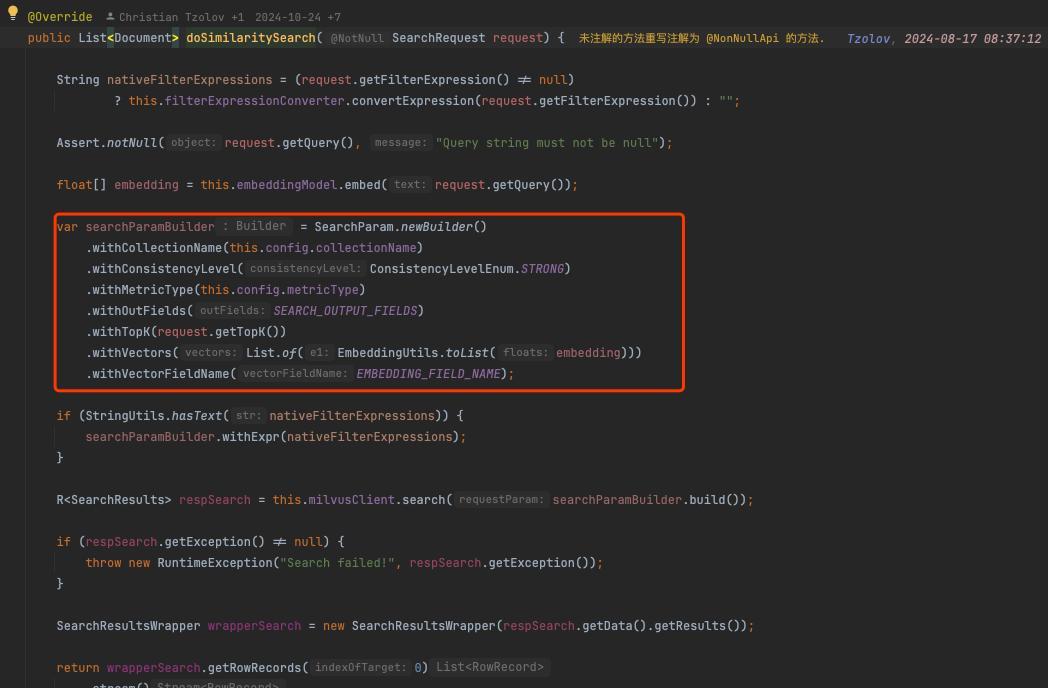
Task: Click 'new SearchResultsWrapper' constructor call
Action: [x=410, y=626]
